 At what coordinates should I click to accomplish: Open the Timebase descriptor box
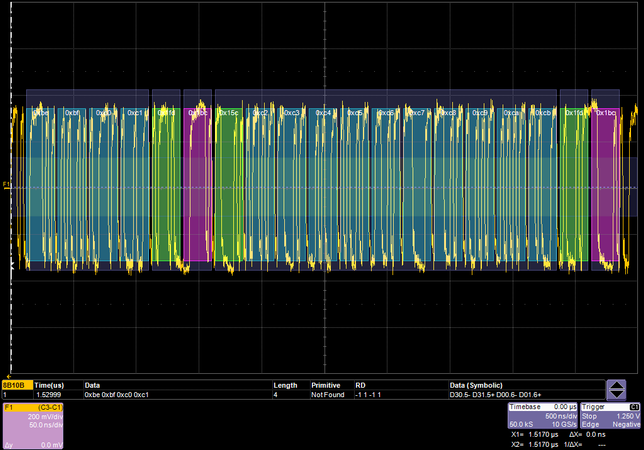543,416
